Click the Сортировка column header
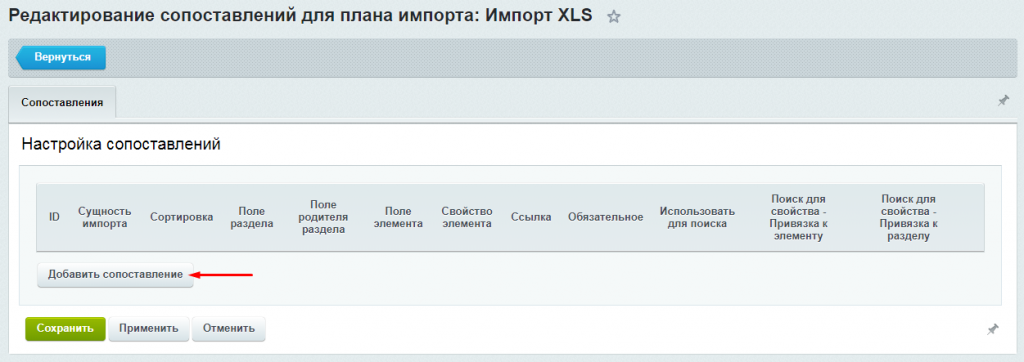Image resolution: width=1024 pixels, height=362 pixels. (182, 218)
